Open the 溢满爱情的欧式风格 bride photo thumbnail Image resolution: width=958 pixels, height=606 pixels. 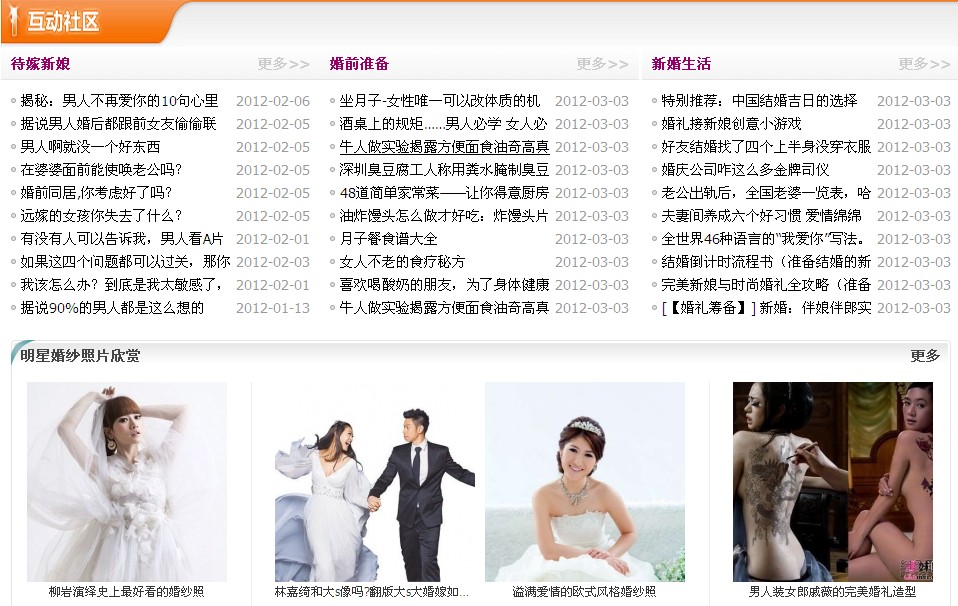pyautogui.click(x=585, y=481)
